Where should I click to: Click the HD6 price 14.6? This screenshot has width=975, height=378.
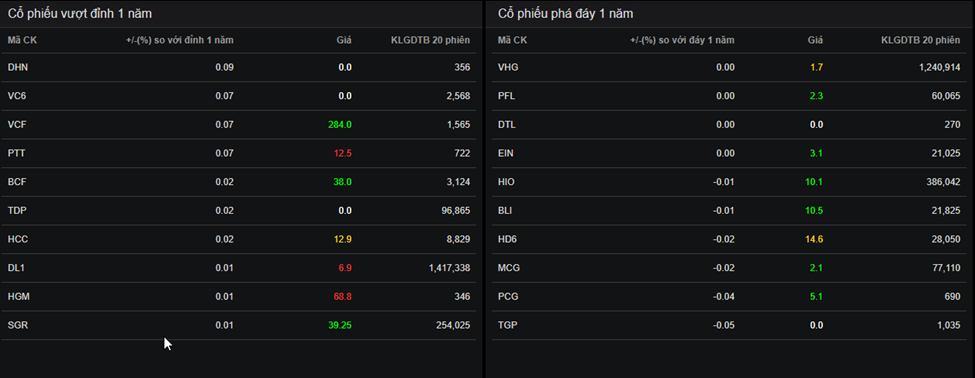(814, 239)
